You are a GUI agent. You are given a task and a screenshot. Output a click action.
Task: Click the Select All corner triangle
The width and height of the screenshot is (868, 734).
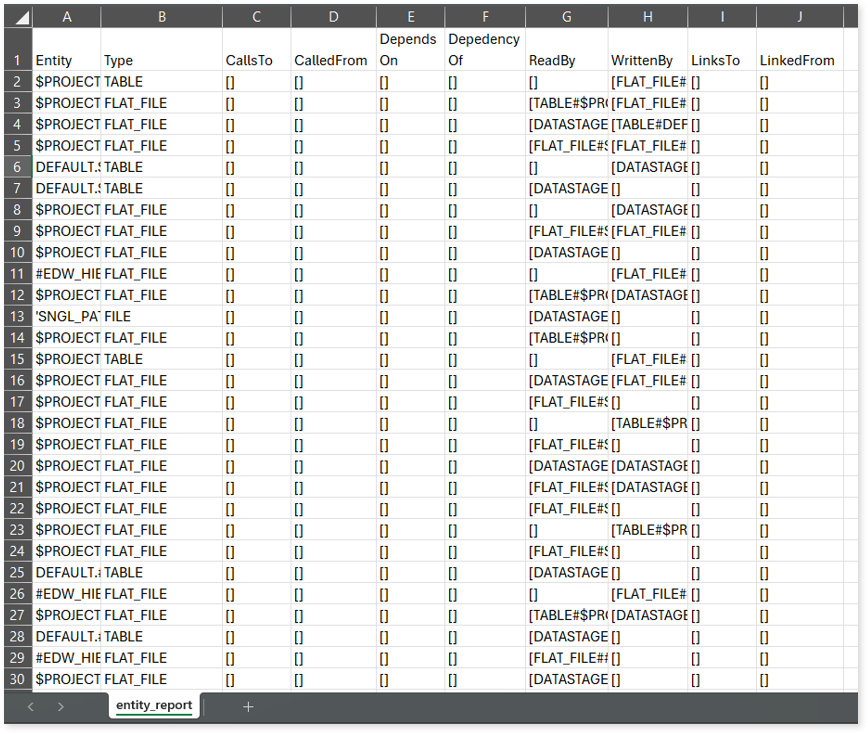tap(18, 17)
